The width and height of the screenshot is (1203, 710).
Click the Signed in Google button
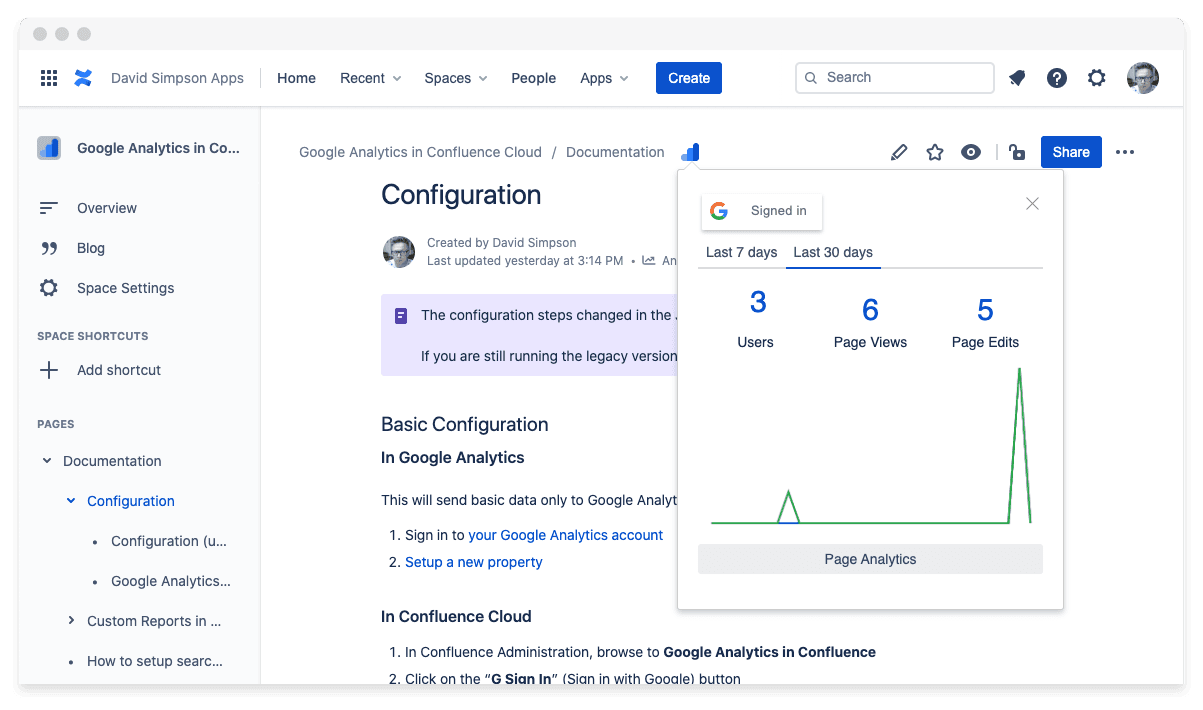[762, 211]
